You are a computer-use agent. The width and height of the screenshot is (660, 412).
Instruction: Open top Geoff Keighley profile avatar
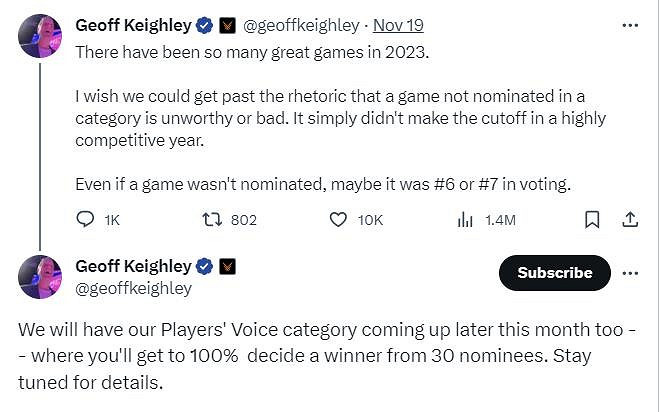coord(40,38)
